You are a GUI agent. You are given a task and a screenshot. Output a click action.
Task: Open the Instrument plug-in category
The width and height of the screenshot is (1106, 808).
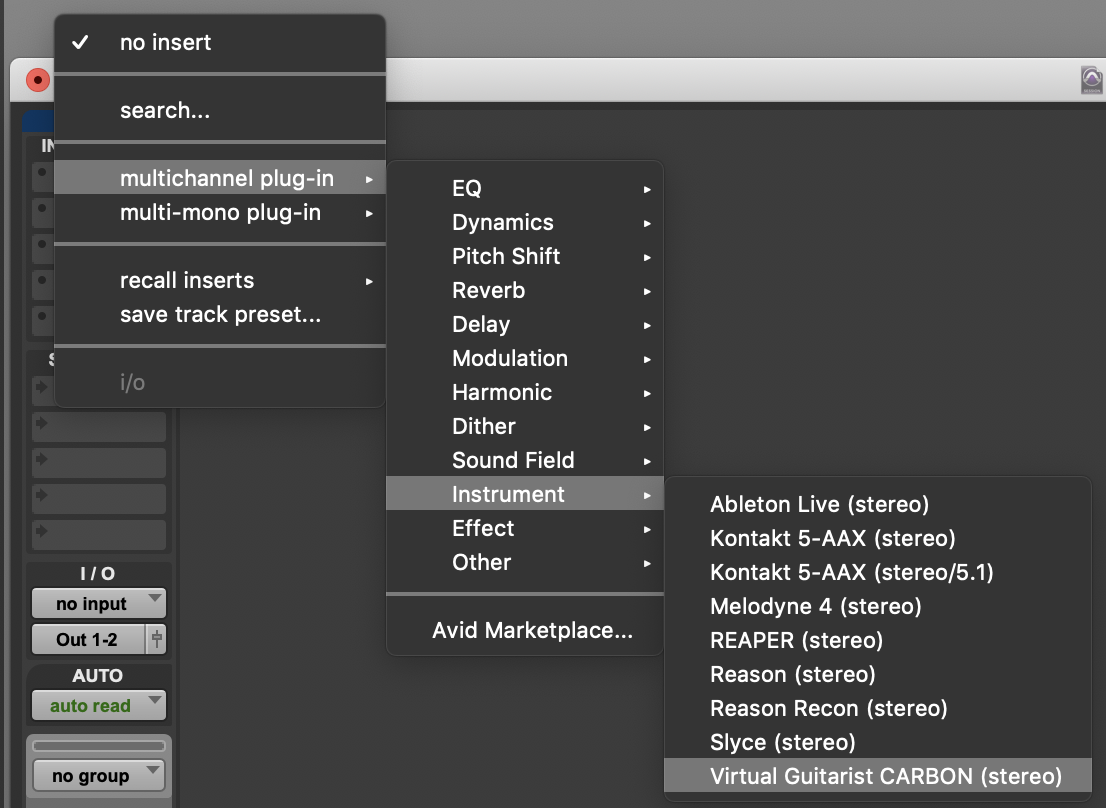(x=525, y=494)
